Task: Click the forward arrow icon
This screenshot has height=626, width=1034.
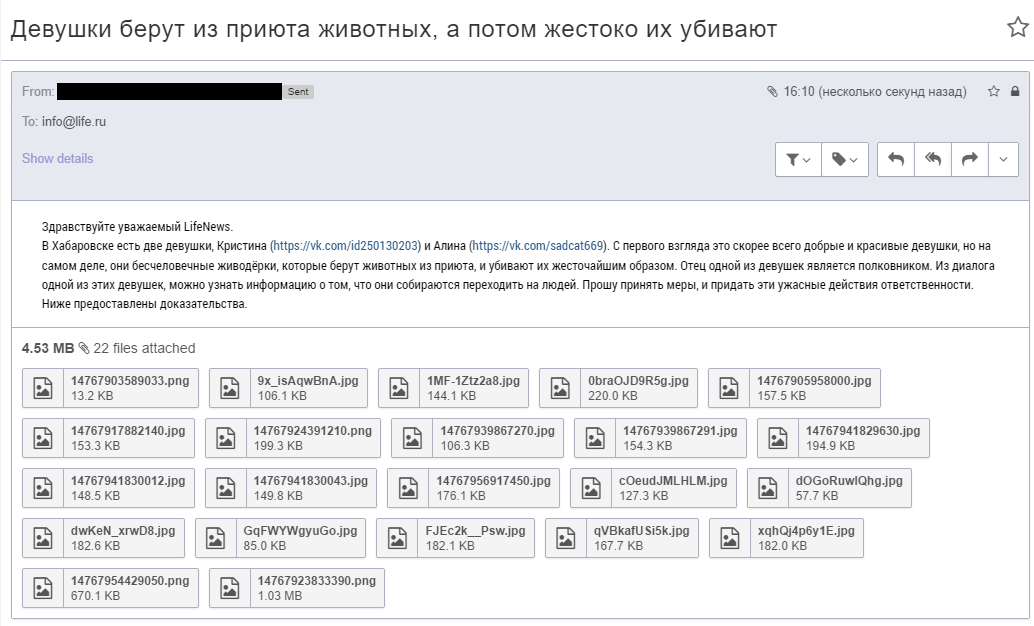Action: [x=969, y=159]
